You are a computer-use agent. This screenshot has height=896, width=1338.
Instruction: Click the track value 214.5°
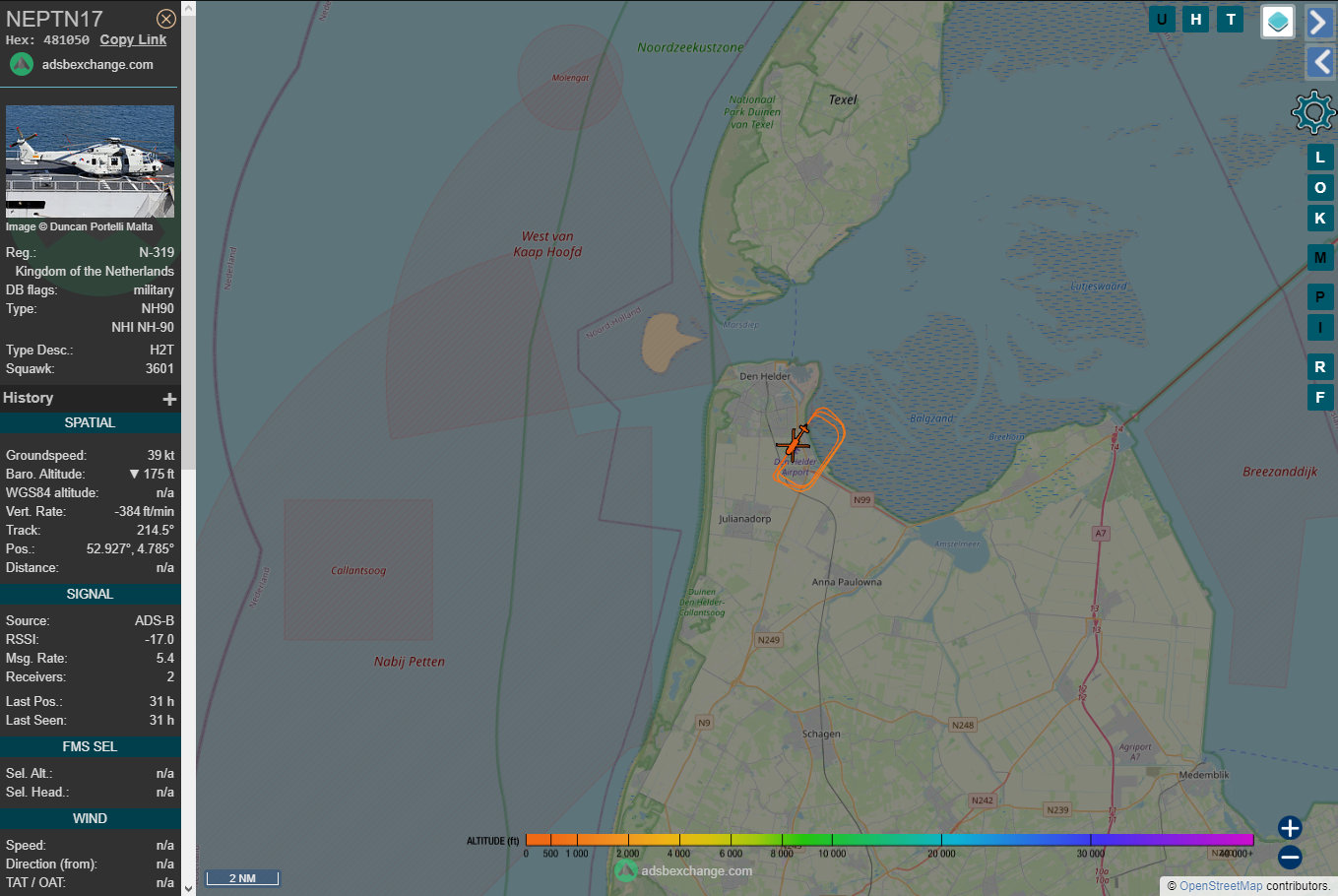point(156,530)
